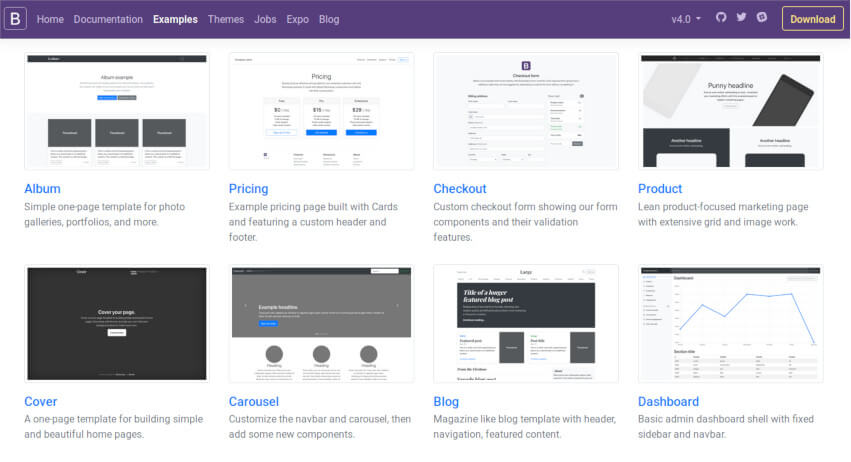Screen dimensions: 851x462
Task: Click the Blog preview thumbnail
Action: click(x=526, y=324)
